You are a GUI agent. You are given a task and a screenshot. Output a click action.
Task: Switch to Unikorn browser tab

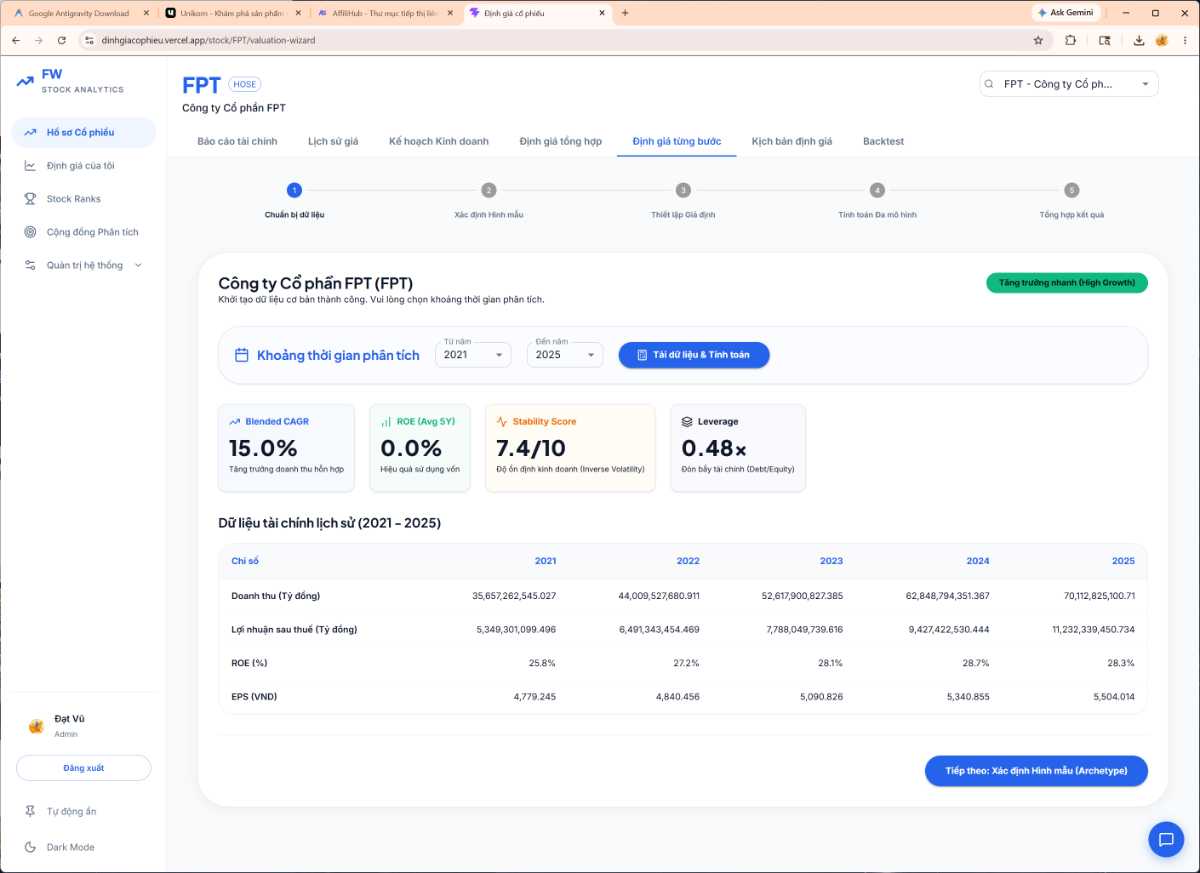(231, 13)
